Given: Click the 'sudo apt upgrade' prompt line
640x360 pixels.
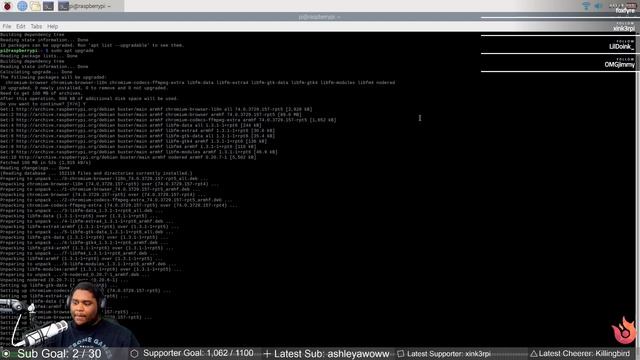Looking at the screenshot, I should click(x=47, y=51).
